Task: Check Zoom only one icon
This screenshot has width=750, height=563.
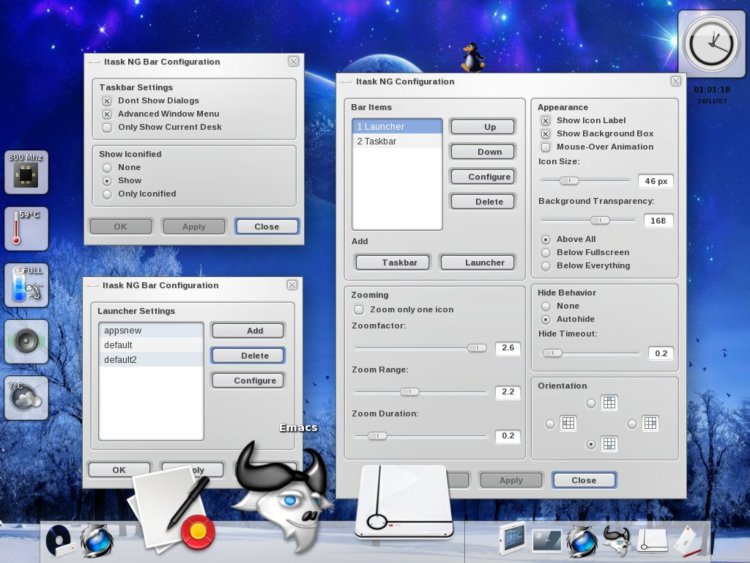Action: (x=359, y=309)
